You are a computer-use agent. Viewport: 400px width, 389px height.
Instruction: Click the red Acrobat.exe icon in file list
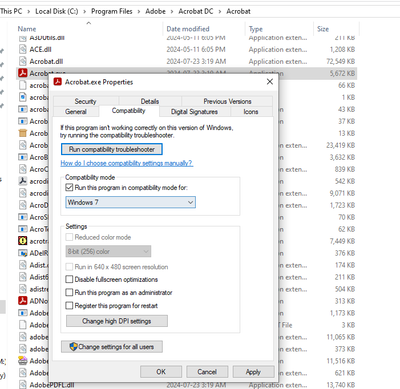[x=23, y=73]
